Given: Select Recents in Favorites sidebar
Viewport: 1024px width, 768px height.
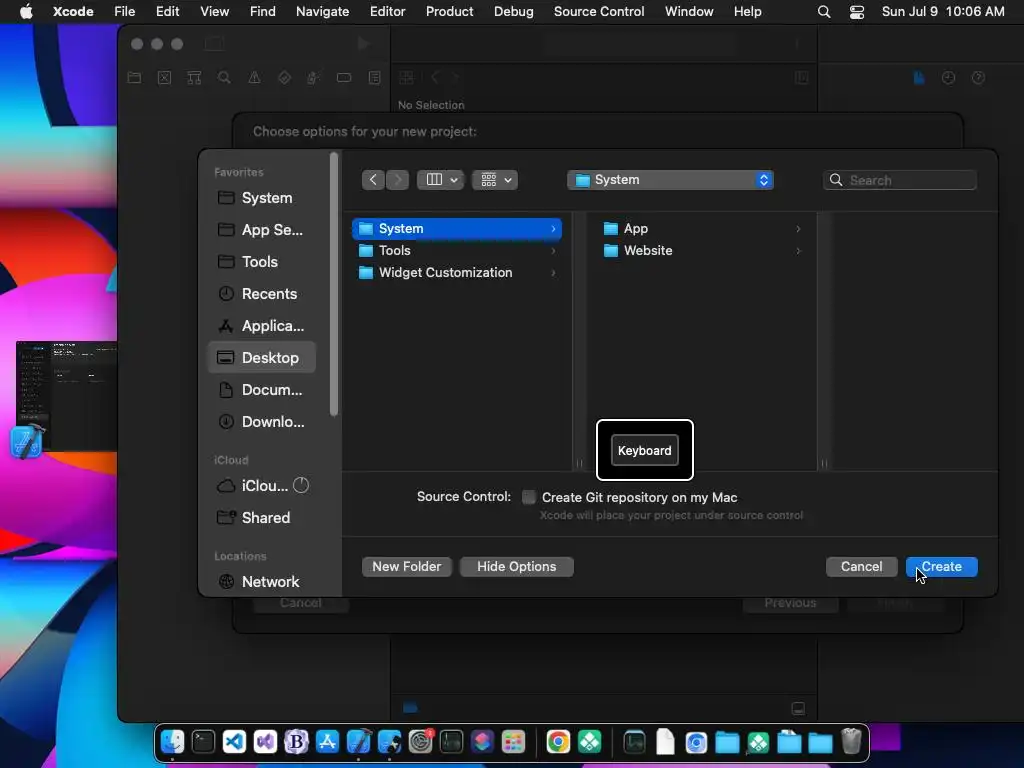Looking at the screenshot, I should coord(261,294).
